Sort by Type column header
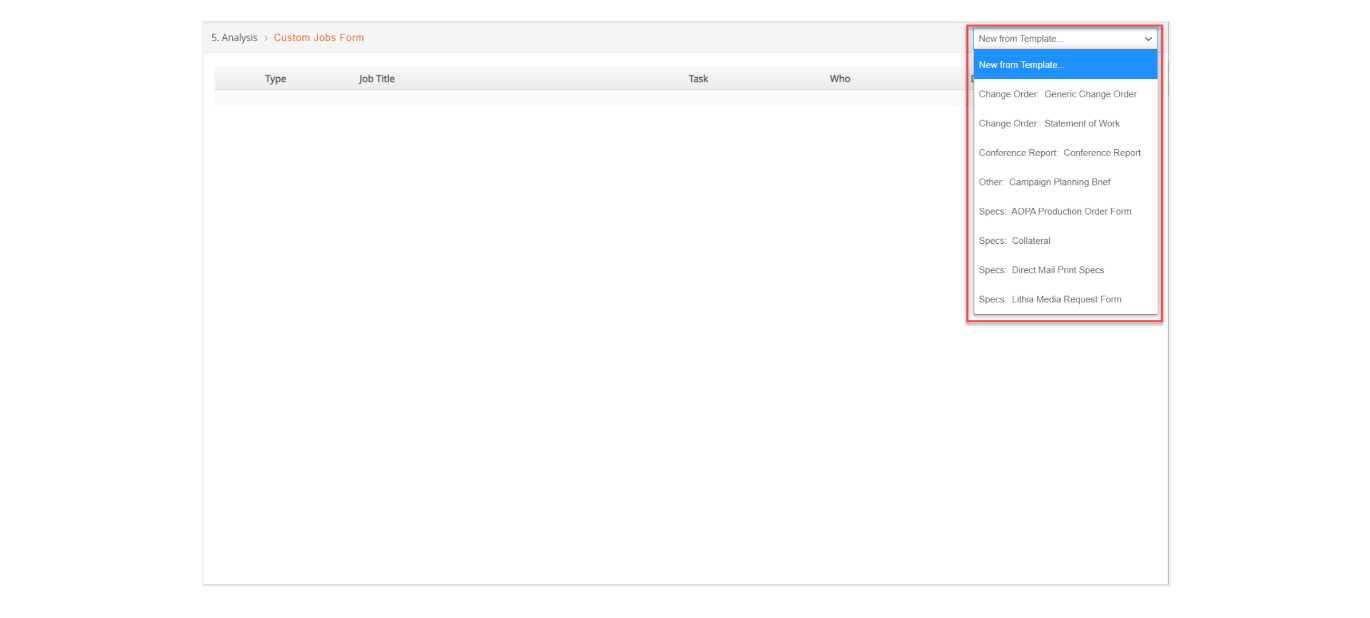 tap(275, 79)
